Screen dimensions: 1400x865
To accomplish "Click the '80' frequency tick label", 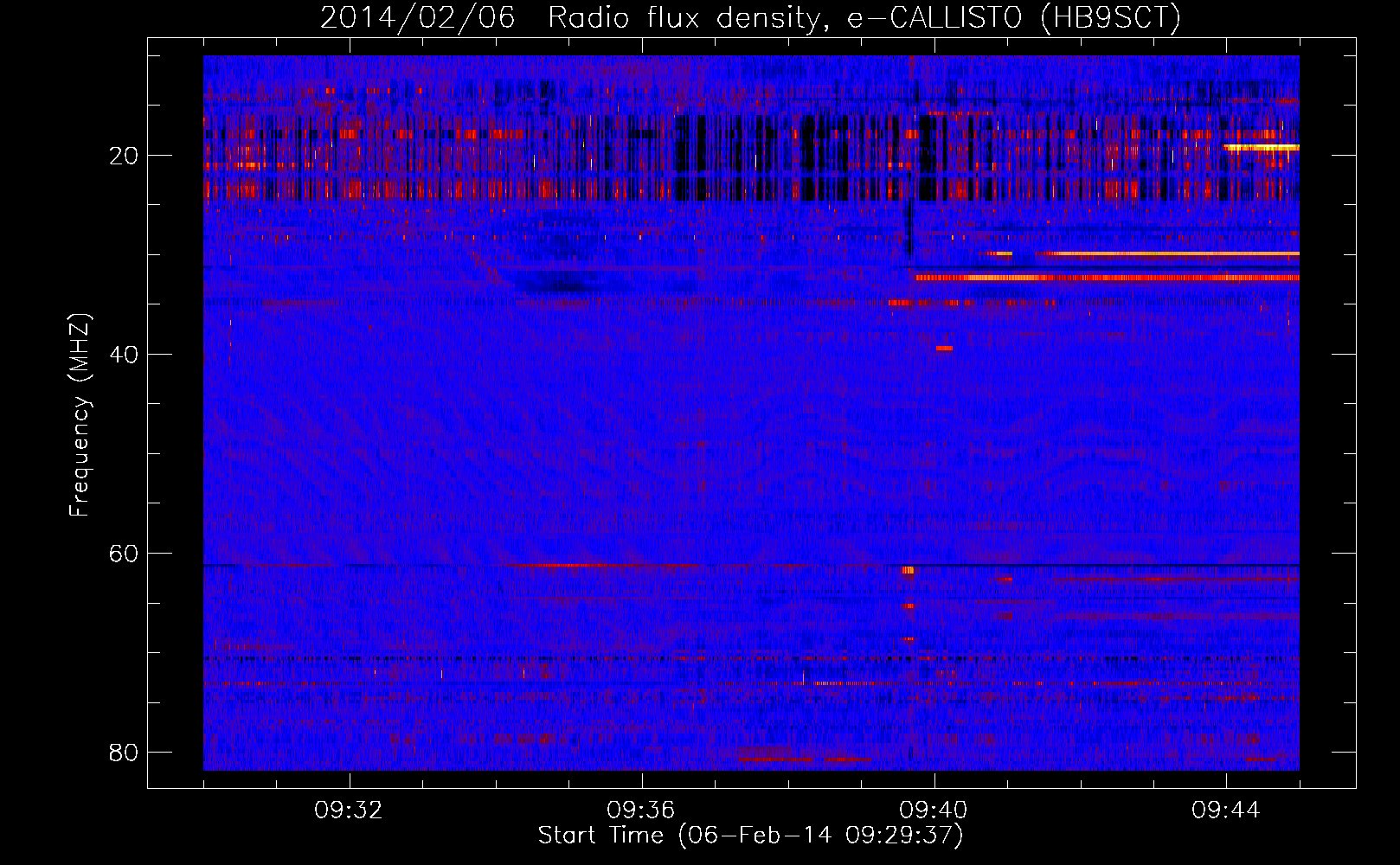I will click(125, 753).
